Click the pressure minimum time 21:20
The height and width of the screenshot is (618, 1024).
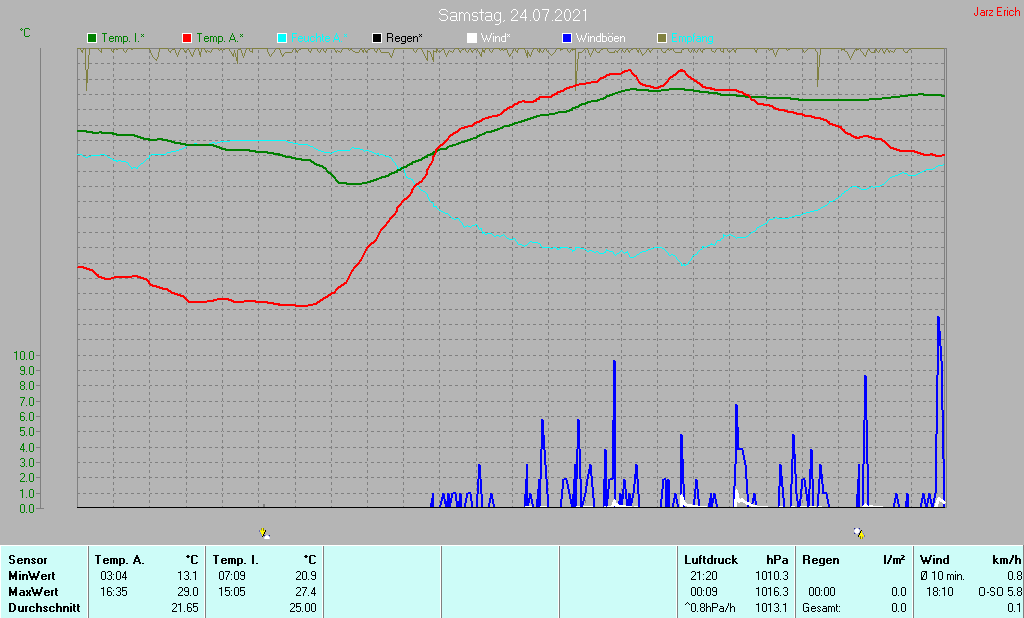(704, 576)
